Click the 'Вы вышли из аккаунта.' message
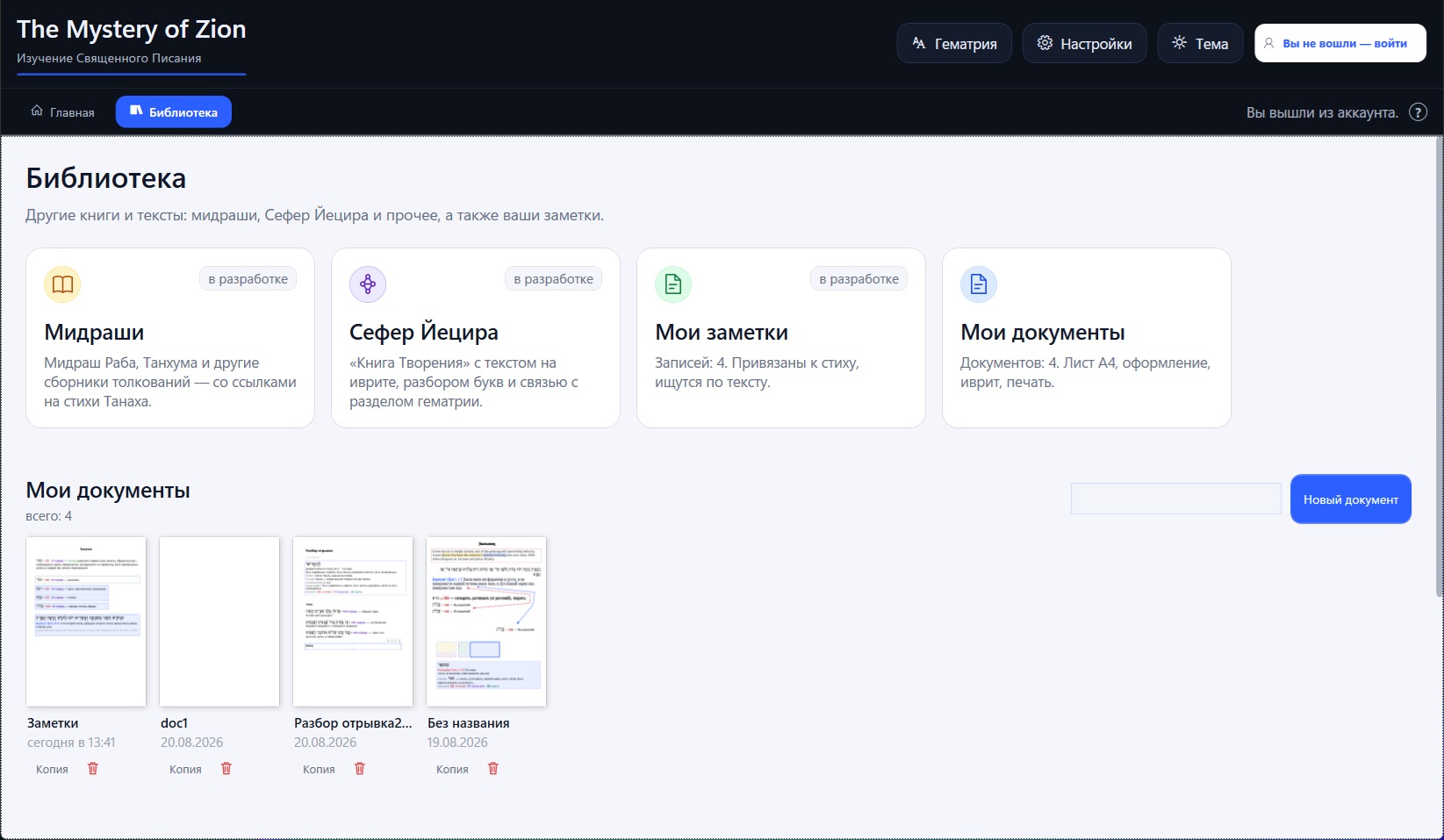The height and width of the screenshot is (840, 1444). (1322, 112)
